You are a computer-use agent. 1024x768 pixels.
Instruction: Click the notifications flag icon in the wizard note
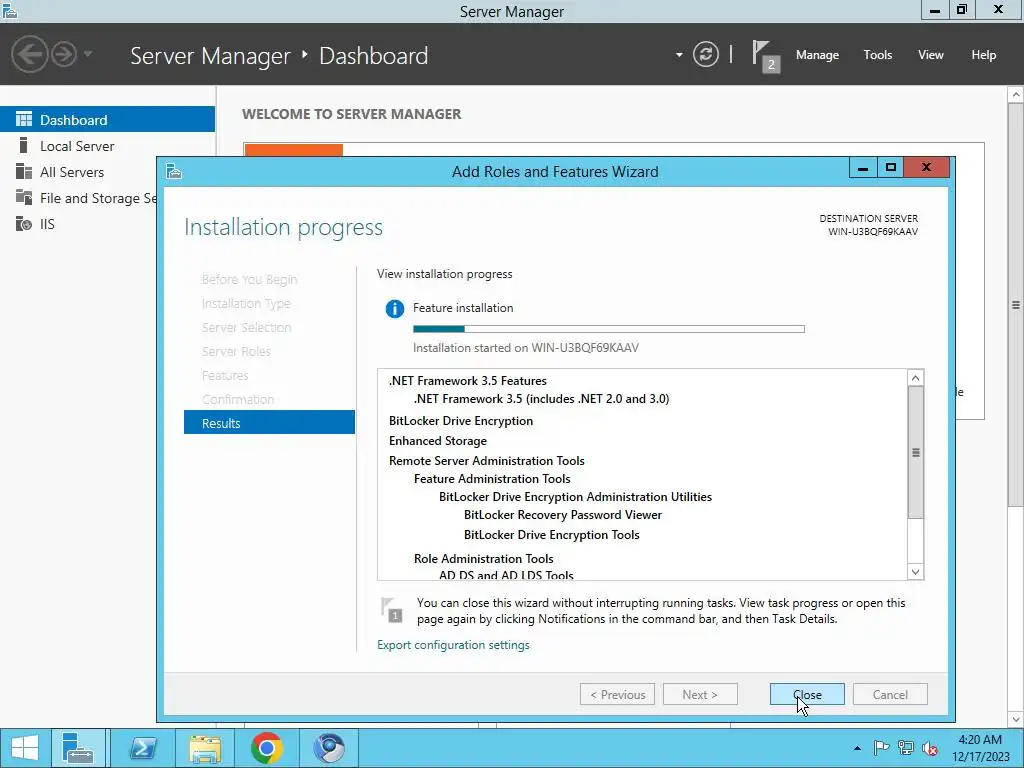click(392, 609)
